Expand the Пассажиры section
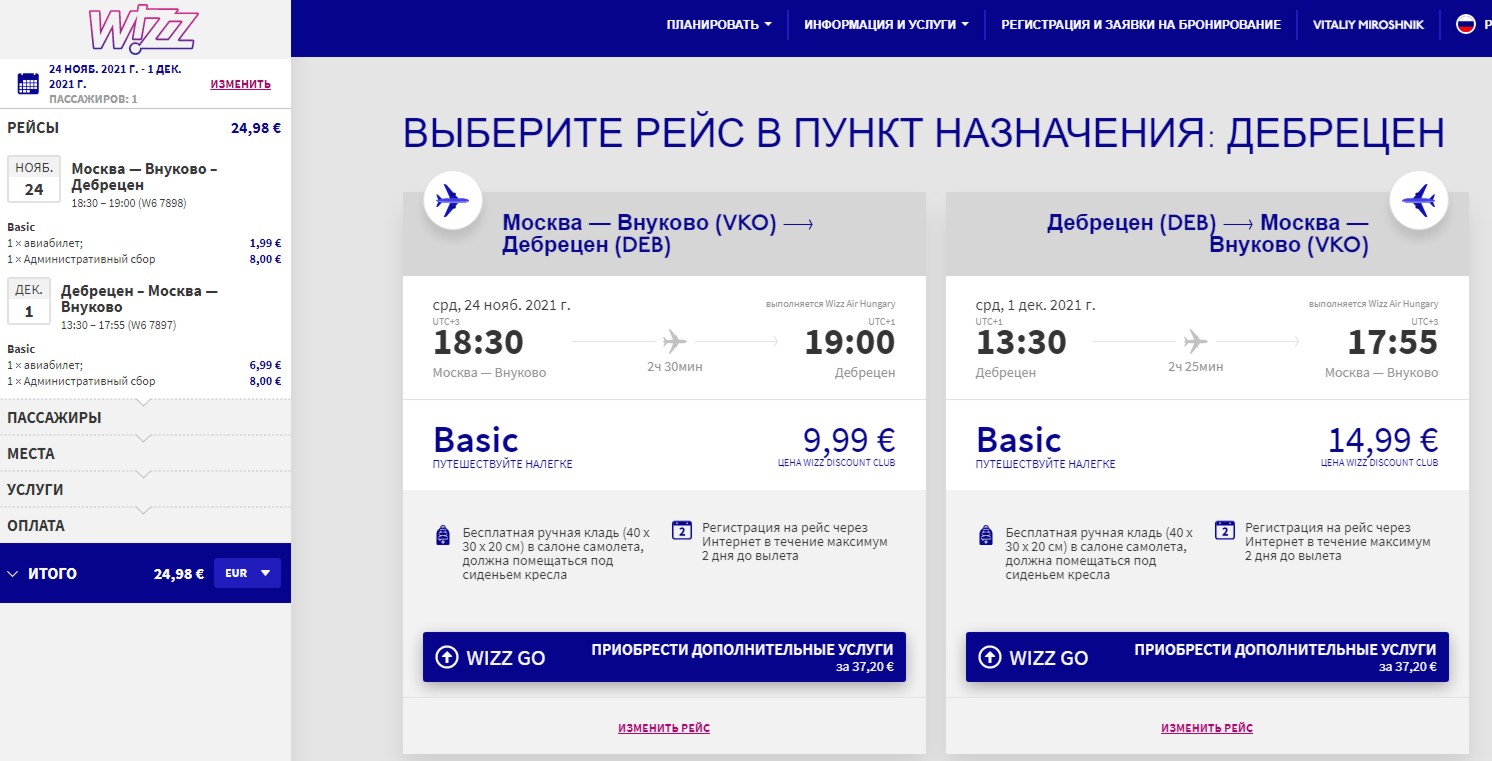The image size is (1492, 761). point(54,418)
